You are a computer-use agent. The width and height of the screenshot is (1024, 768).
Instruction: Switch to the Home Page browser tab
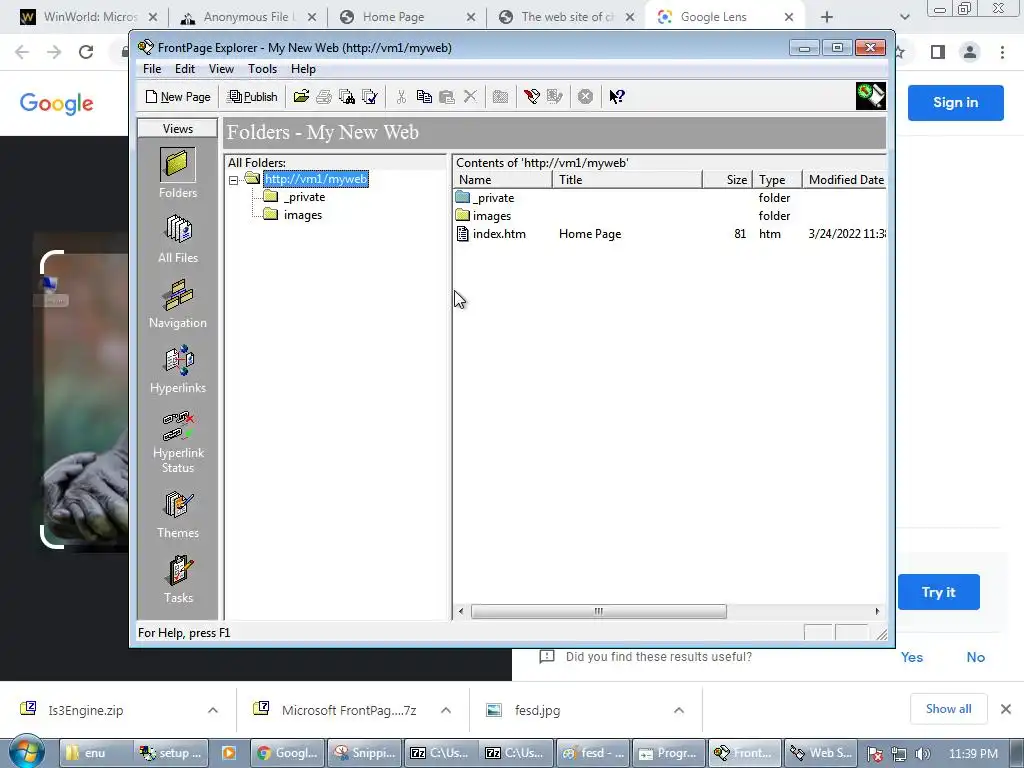click(x=393, y=17)
